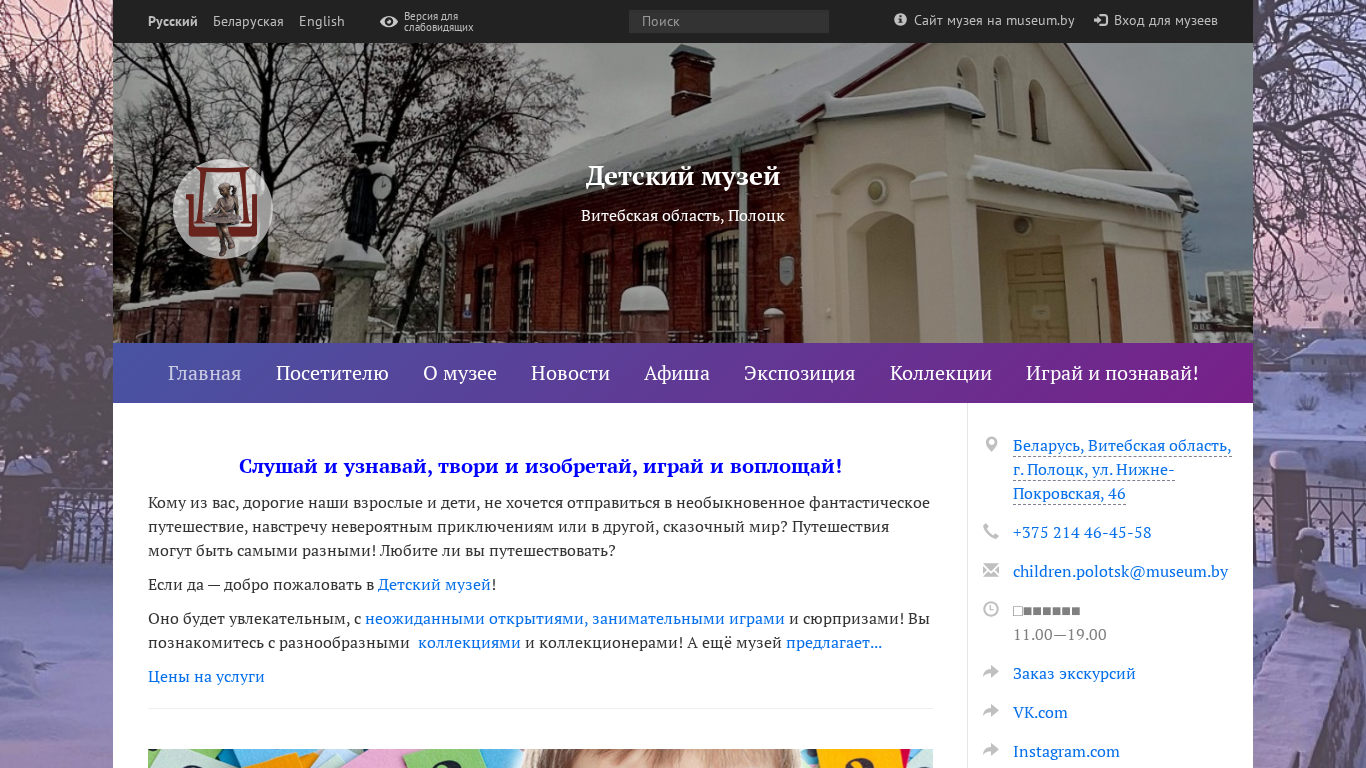Click the eye icon for visually impaired version
Screen dimensions: 1366x768
coord(389,22)
